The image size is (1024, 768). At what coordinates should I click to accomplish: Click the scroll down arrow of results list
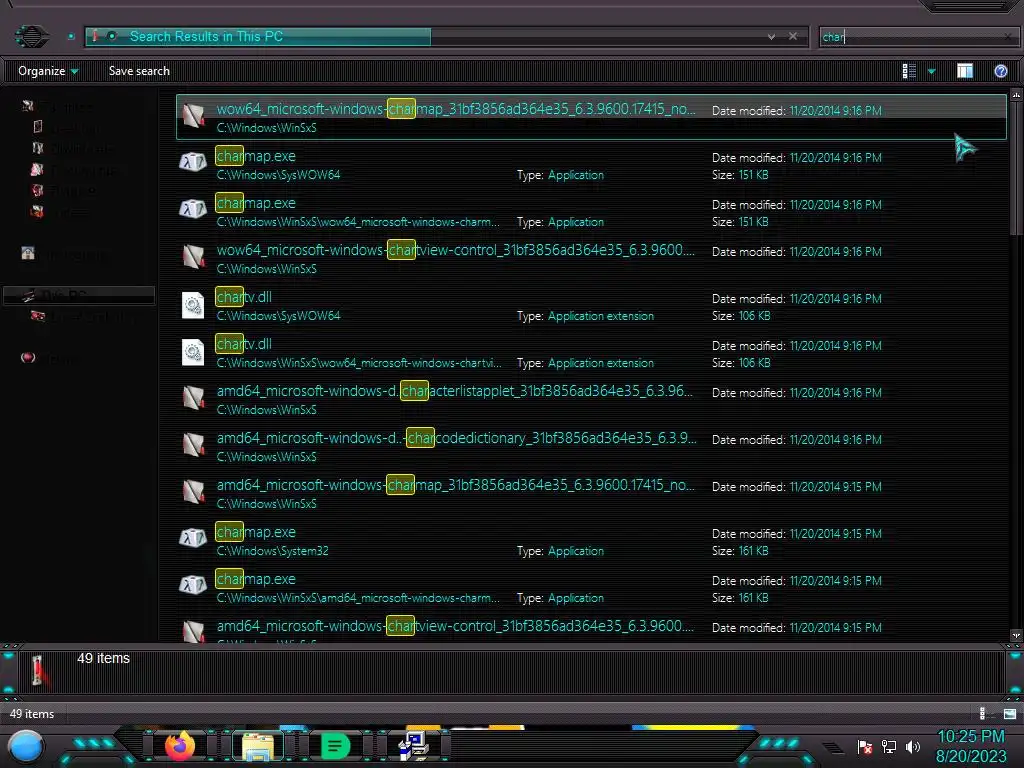click(x=1016, y=635)
